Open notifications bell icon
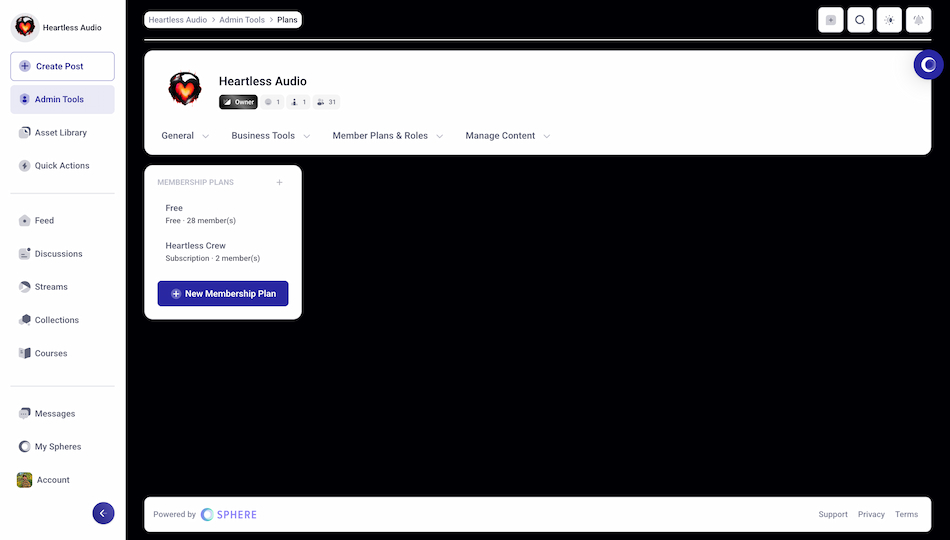The image size is (950, 540). click(x=918, y=20)
